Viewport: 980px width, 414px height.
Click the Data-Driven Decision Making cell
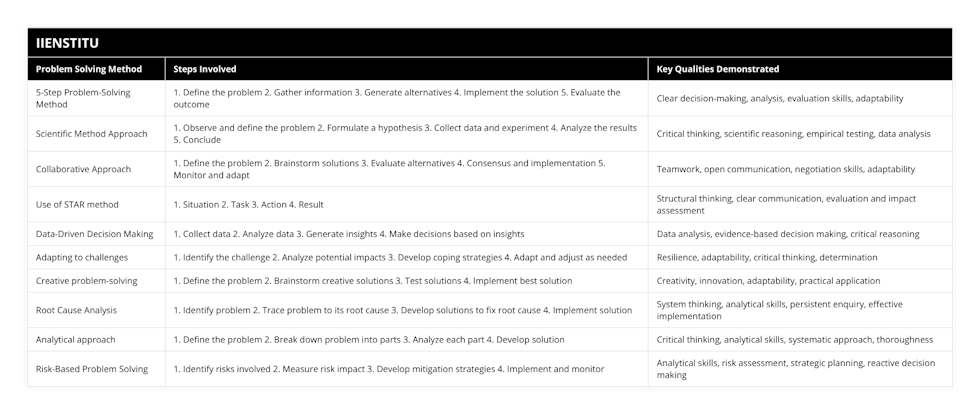(x=96, y=234)
